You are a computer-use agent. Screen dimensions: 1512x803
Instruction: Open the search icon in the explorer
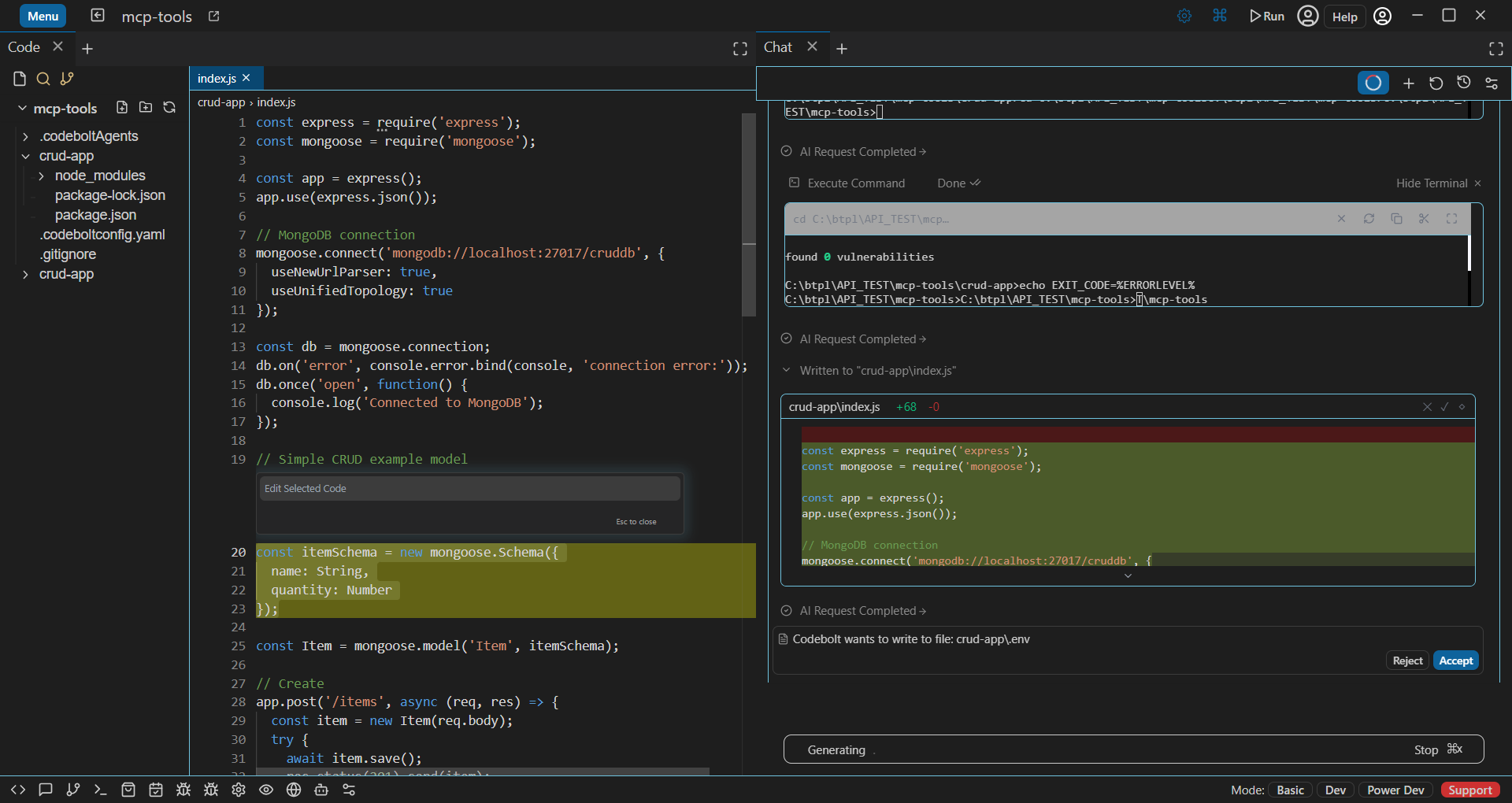(x=43, y=79)
